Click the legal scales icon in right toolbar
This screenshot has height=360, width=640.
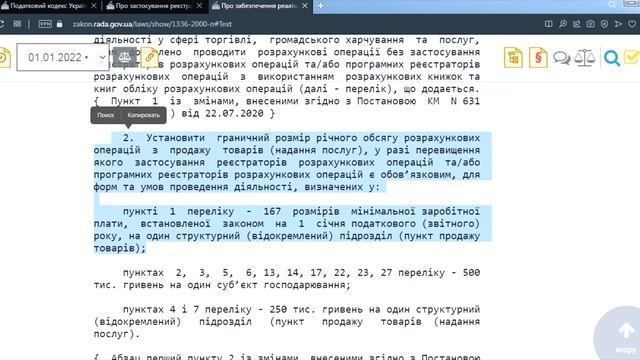point(584,58)
